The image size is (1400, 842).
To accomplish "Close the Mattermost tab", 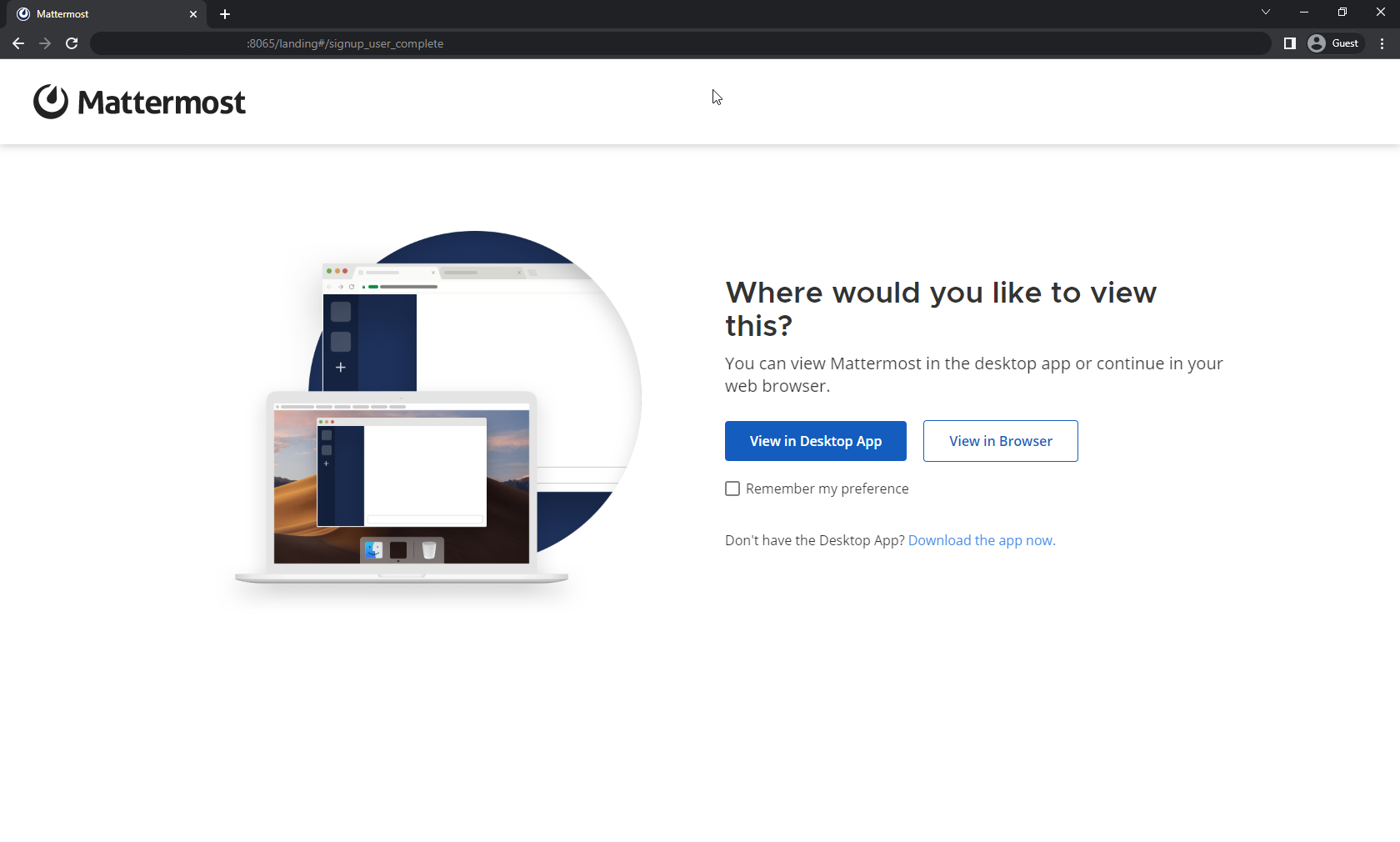I will pos(193,14).
